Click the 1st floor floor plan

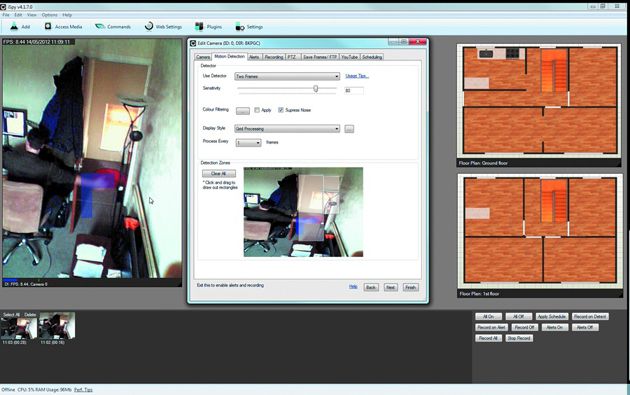[540, 232]
